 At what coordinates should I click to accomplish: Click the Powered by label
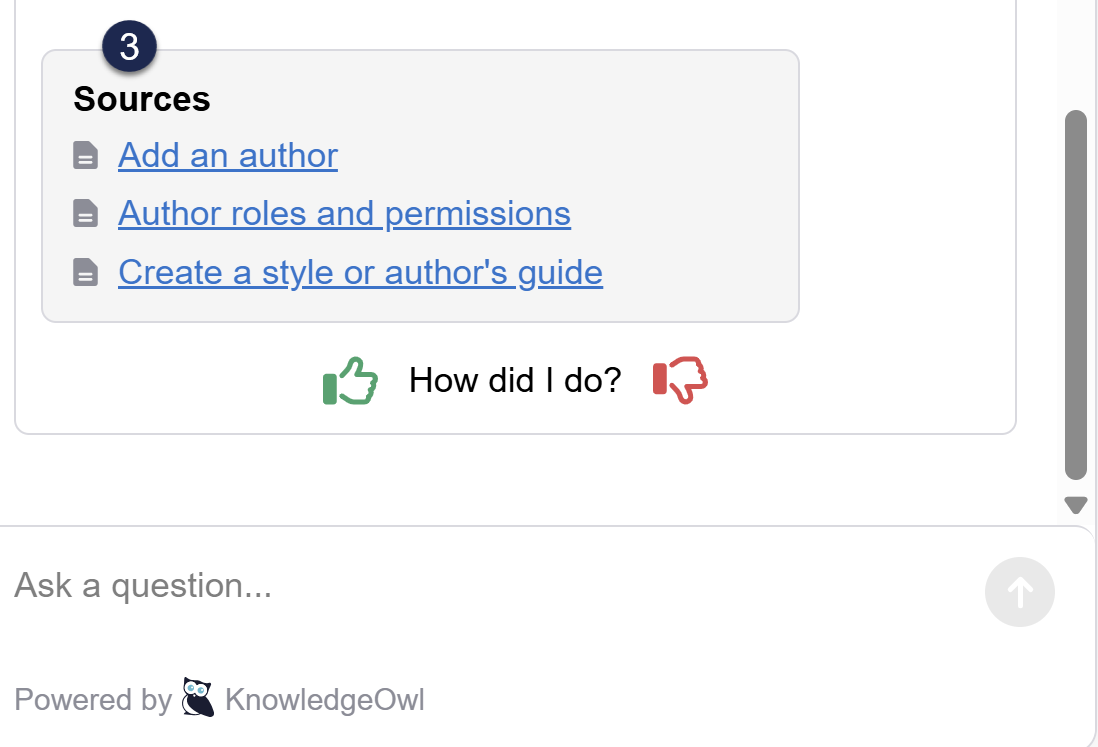tap(93, 700)
